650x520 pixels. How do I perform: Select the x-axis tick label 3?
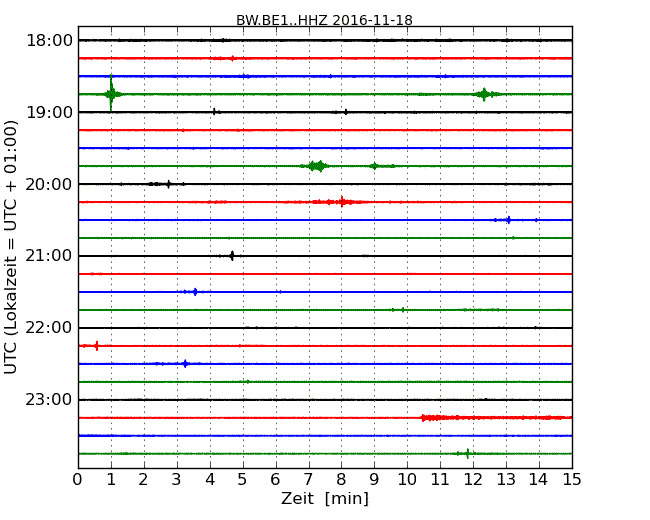(x=177, y=480)
